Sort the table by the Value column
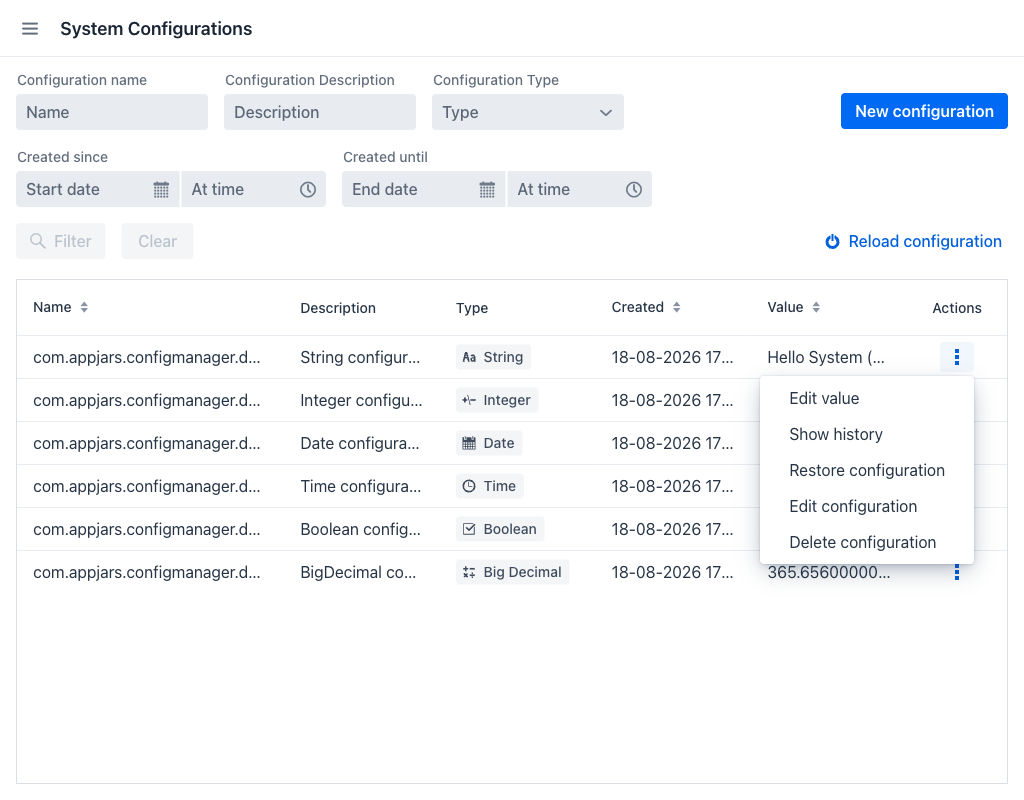The image size is (1024, 800). click(x=816, y=308)
